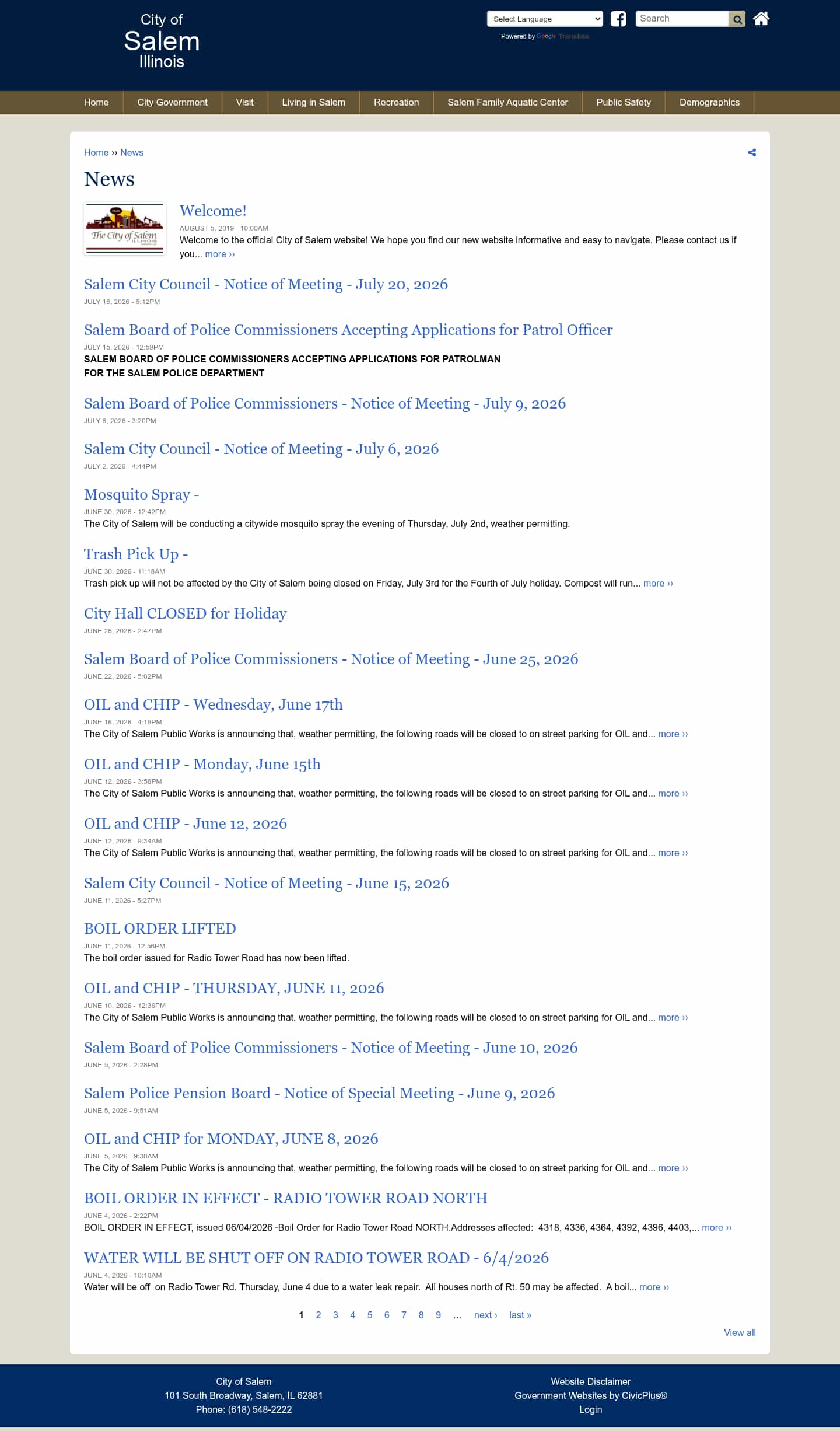Screen dimensions: 840x1431
Task: Open OIL and CHIP Monday, June 15th
Action: (202, 764)
